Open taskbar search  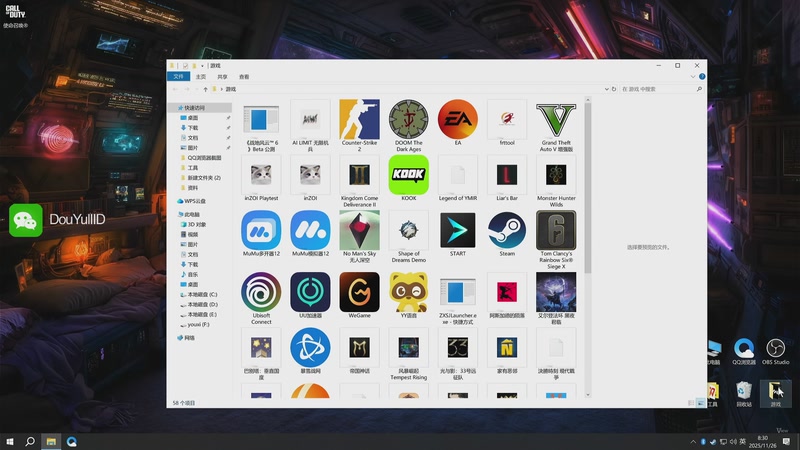point(30,441)
